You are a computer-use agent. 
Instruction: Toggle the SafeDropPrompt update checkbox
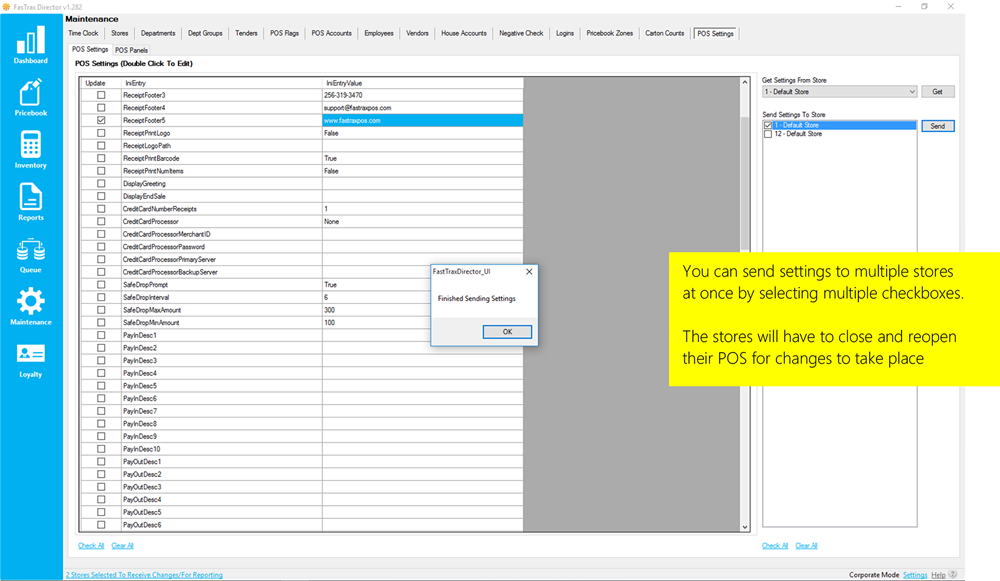click(x=101, y=284)
